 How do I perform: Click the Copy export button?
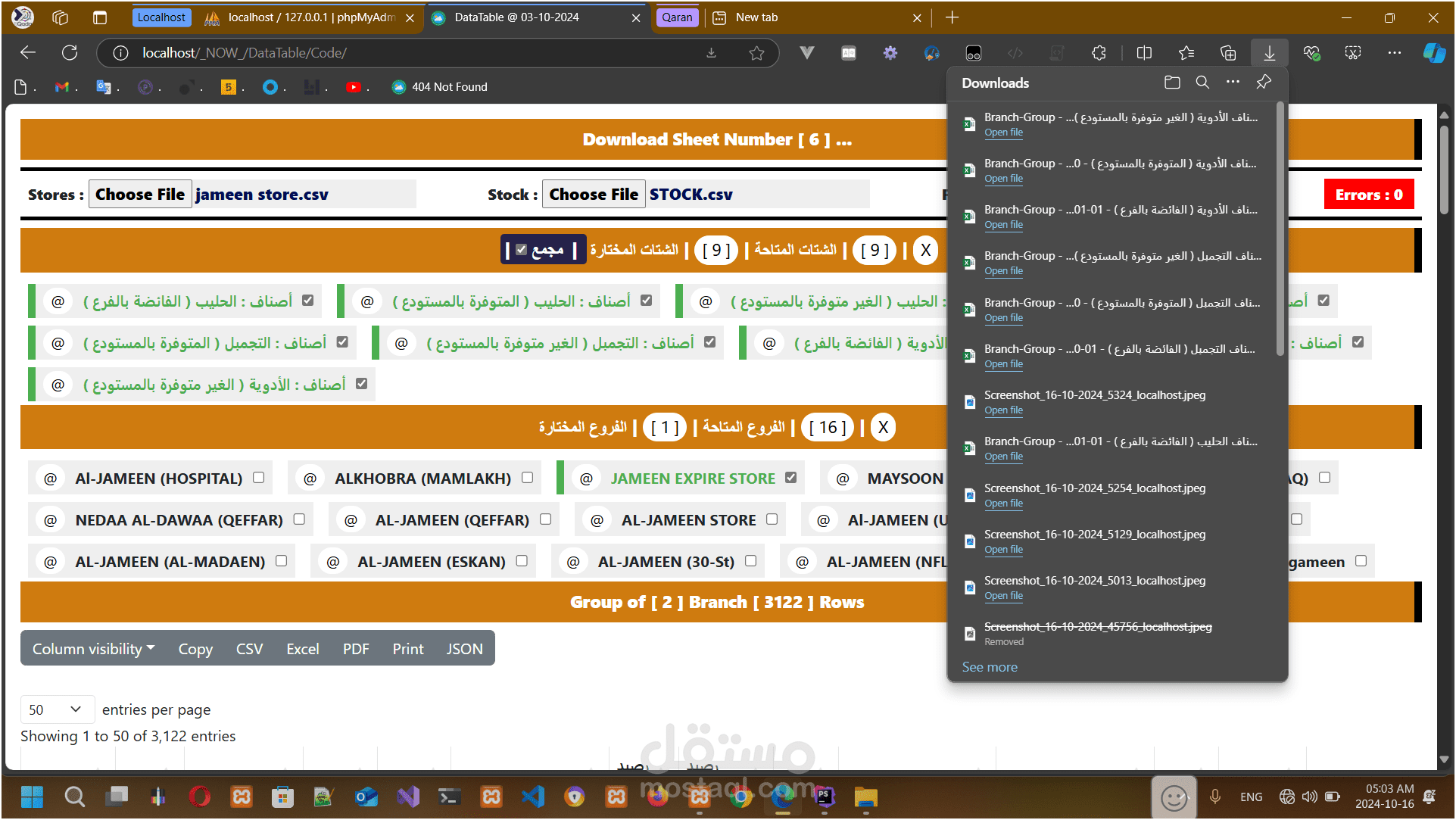pos(195,649)
